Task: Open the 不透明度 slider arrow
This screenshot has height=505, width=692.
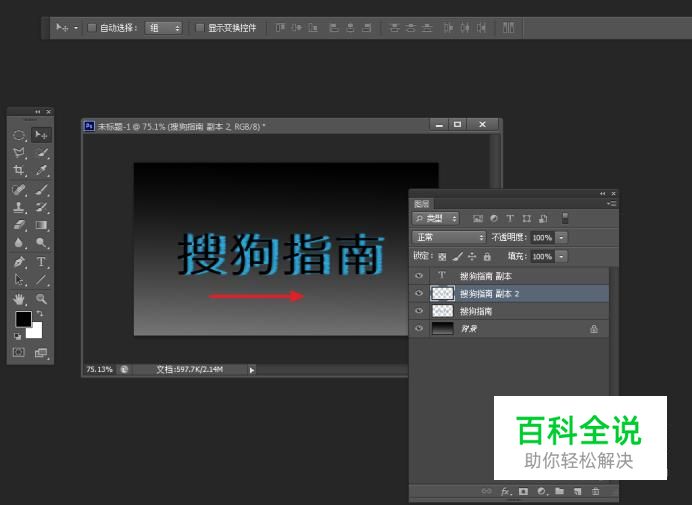Action: pyautogui.click(x=561, y=237)
